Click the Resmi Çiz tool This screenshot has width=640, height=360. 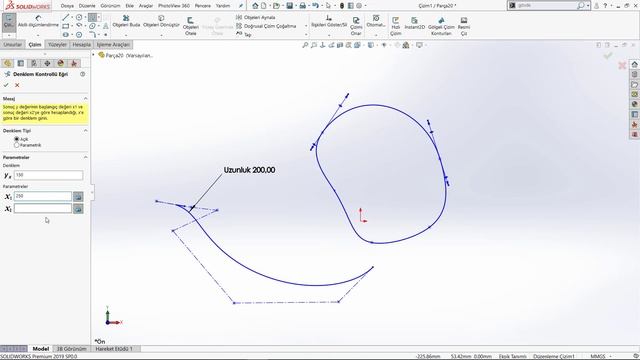pyautogui.click(x=464, y=26)
